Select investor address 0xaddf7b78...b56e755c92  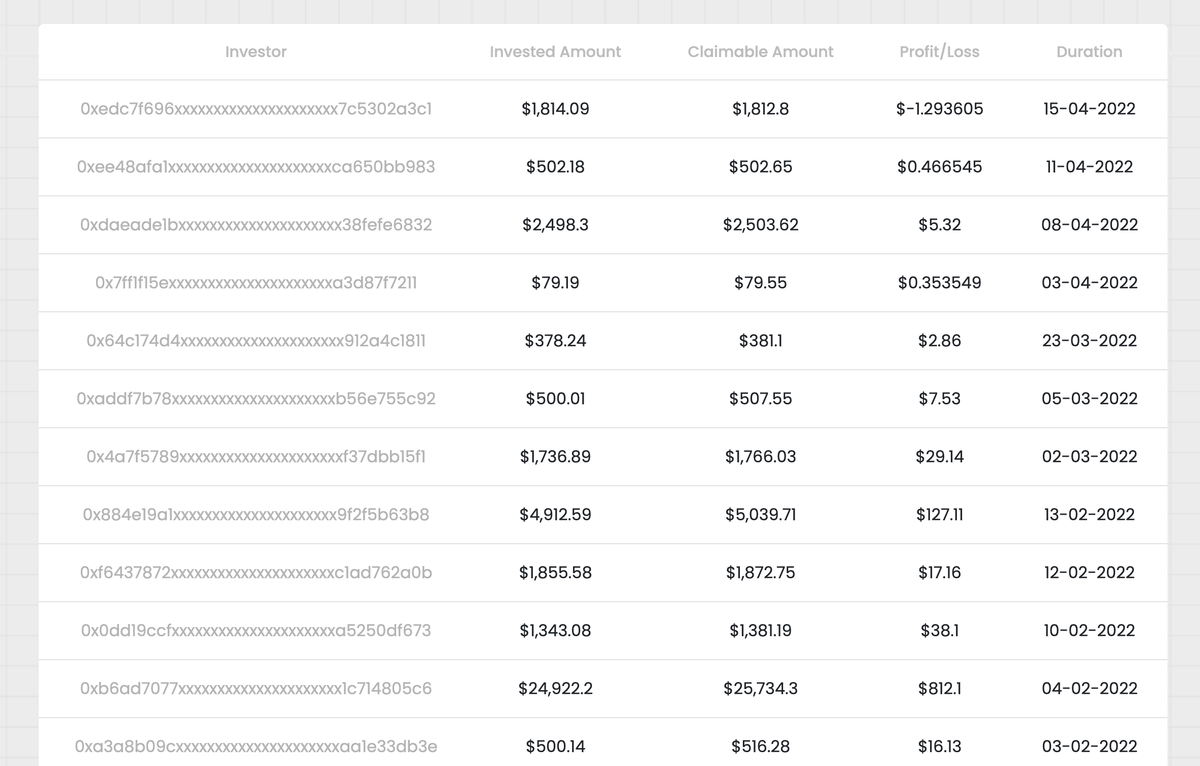tap(256, 399)
